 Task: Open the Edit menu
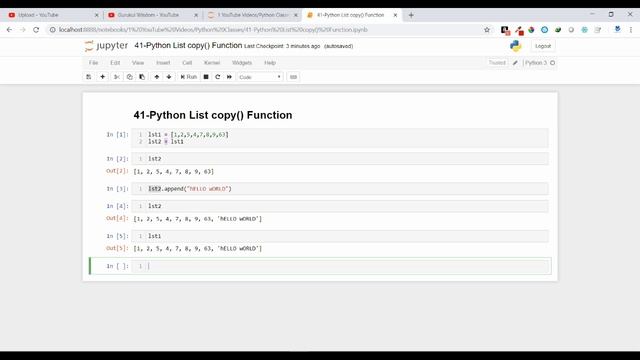pos(115,63)
